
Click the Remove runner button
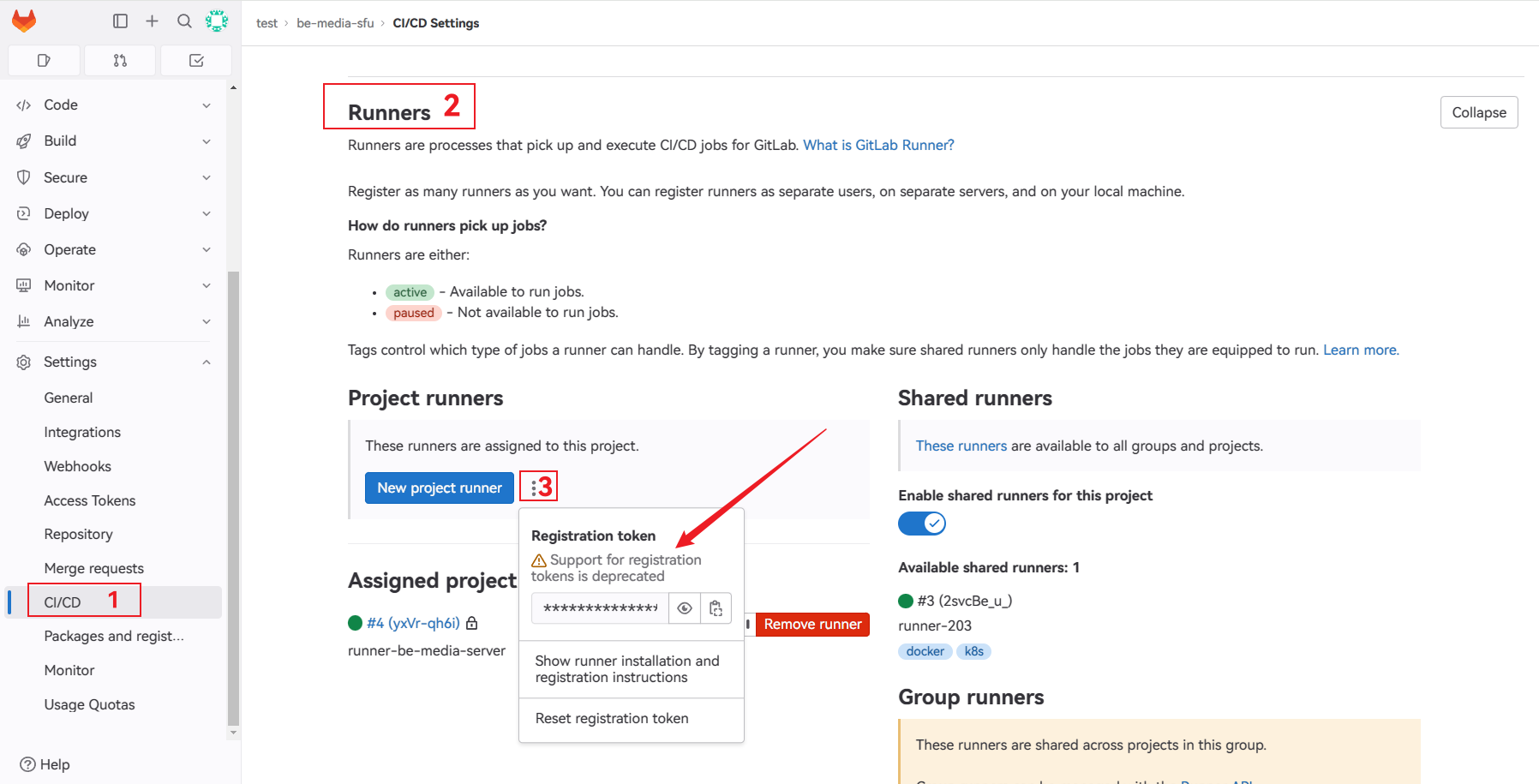(812, 625)
